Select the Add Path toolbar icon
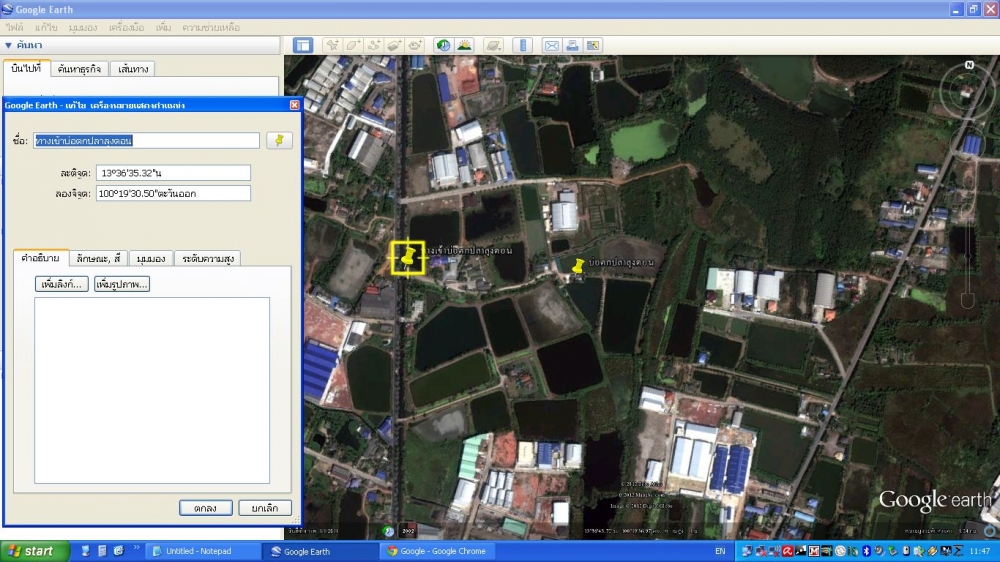The image size is (1000, 562). tap(374, 45)
